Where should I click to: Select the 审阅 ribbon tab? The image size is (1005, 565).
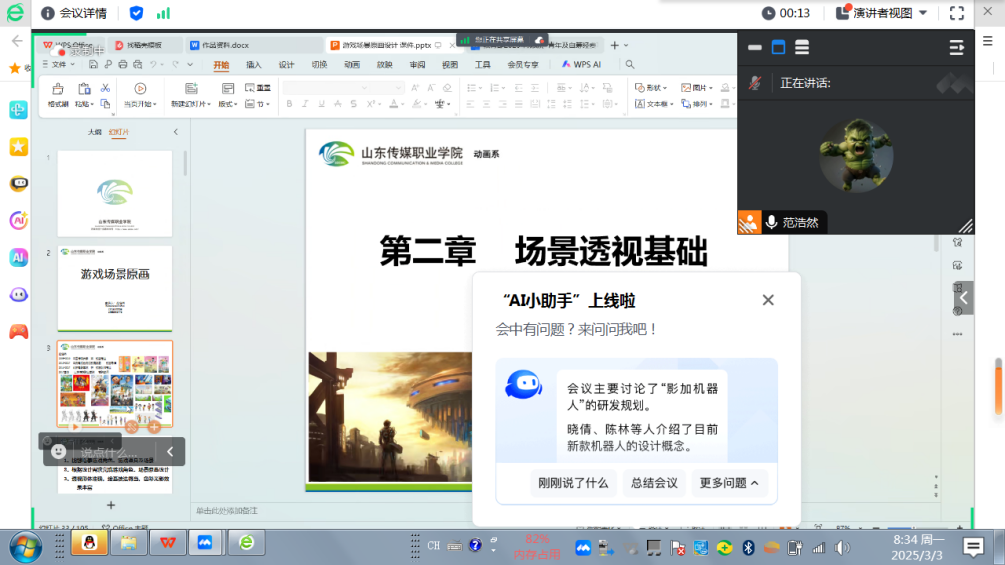pos(417,65)
